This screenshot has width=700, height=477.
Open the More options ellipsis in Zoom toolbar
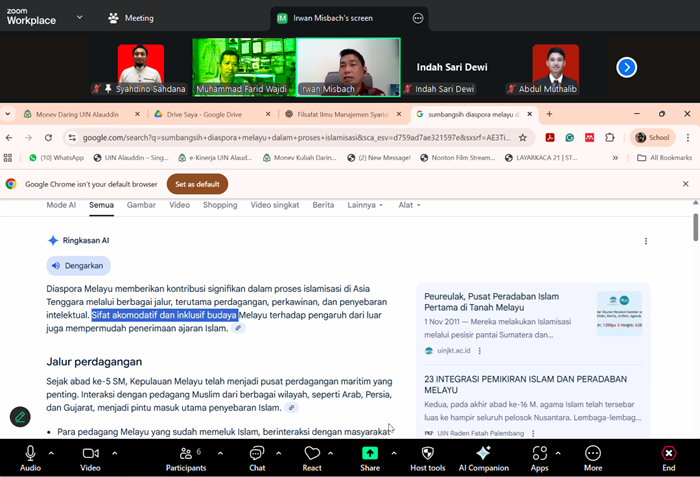click(x=593, y=453)
